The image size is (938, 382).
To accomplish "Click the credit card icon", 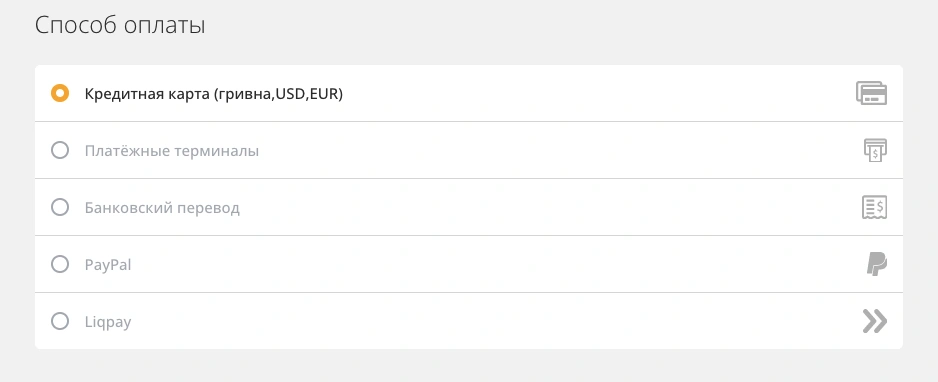I will pos(872,93).
